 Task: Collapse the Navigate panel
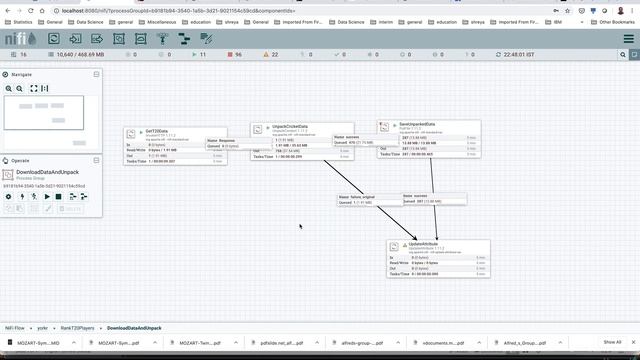tap(96, 74)
